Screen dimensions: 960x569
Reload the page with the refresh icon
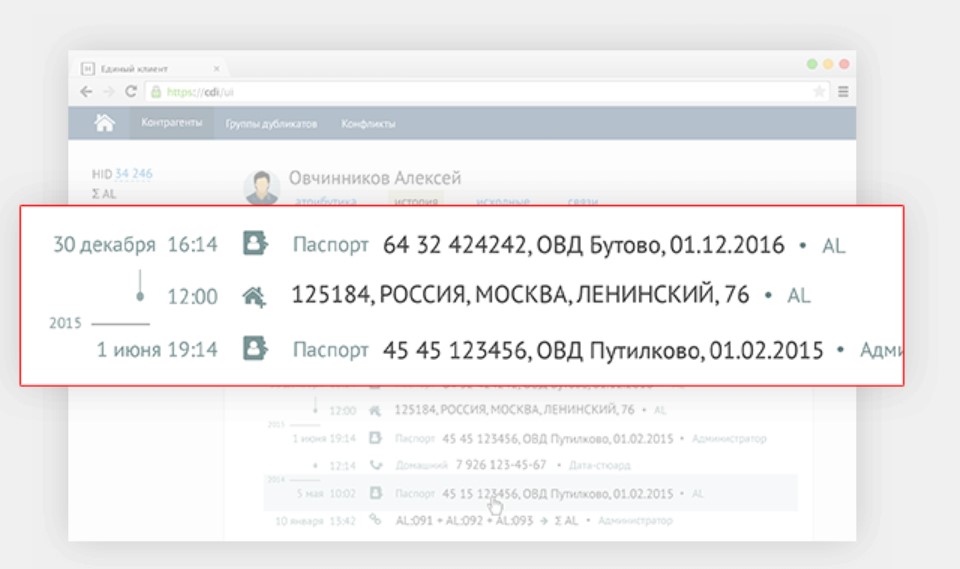130,91
